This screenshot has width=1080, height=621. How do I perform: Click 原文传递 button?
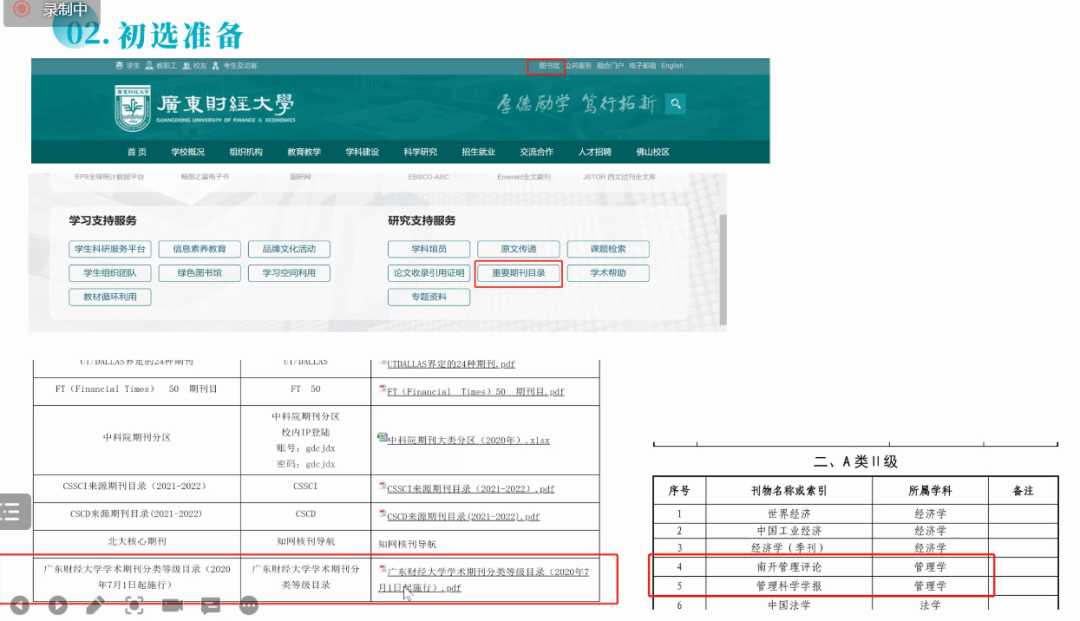[519, 249]
